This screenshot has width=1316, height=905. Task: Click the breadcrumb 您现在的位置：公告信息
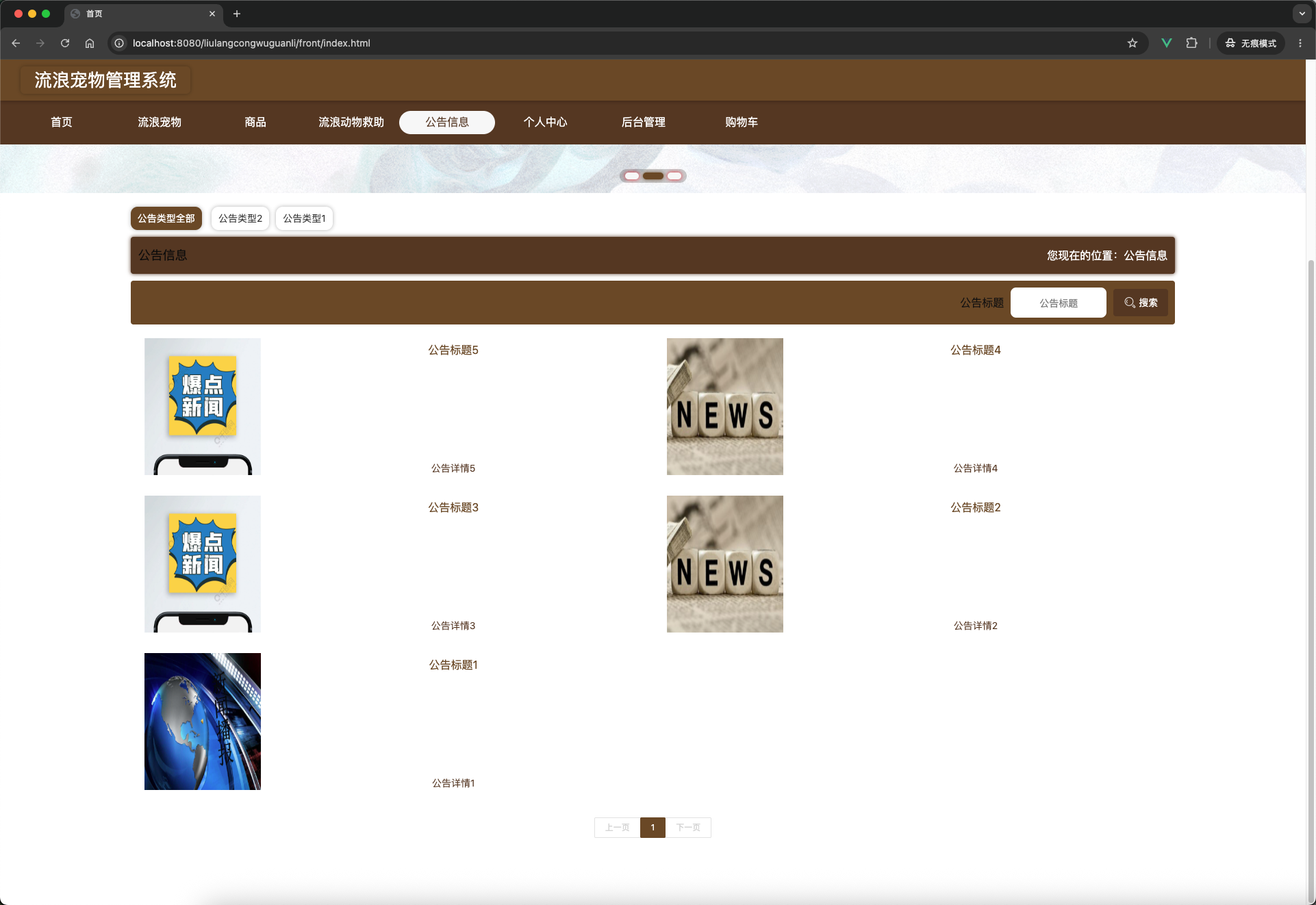[x=1106, y=255]
